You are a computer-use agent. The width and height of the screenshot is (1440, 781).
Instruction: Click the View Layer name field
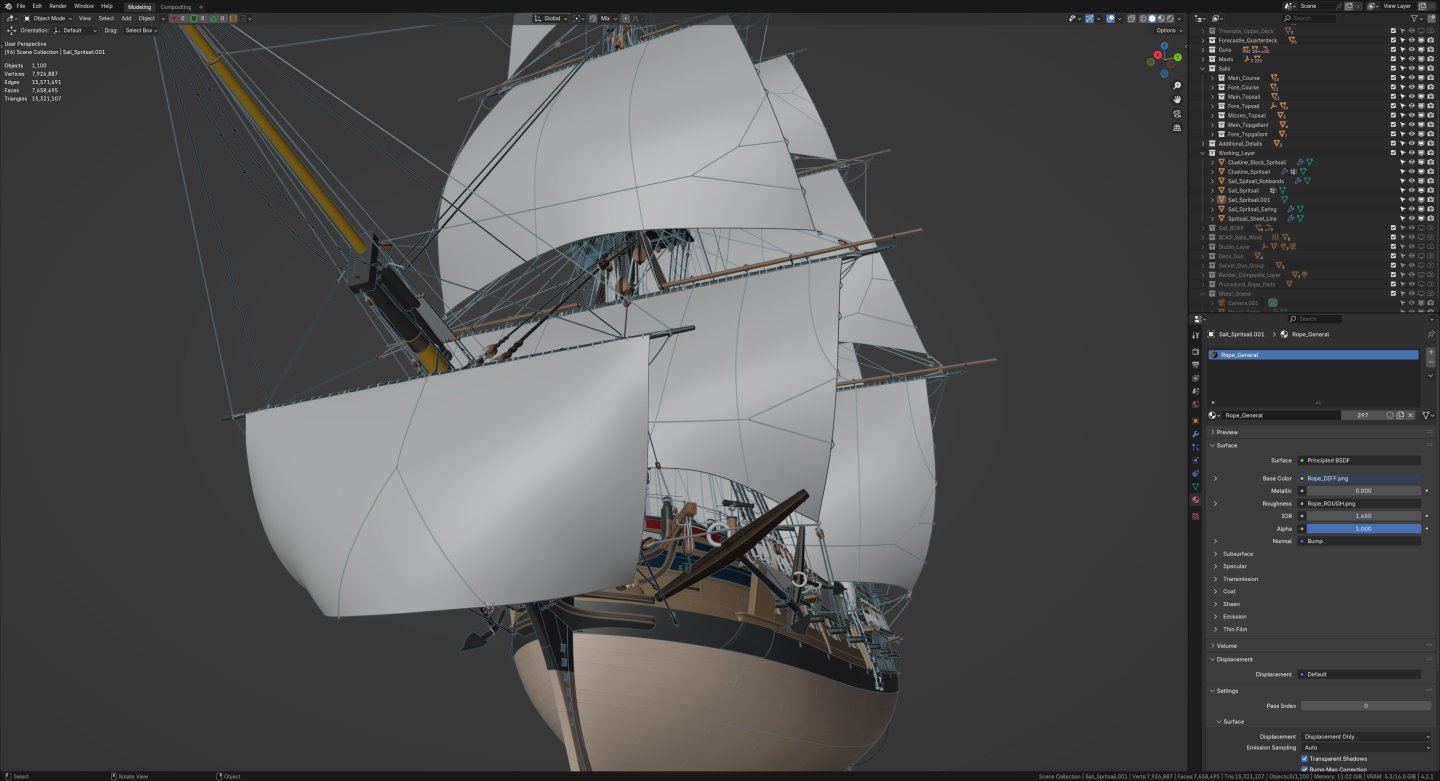1398,6
